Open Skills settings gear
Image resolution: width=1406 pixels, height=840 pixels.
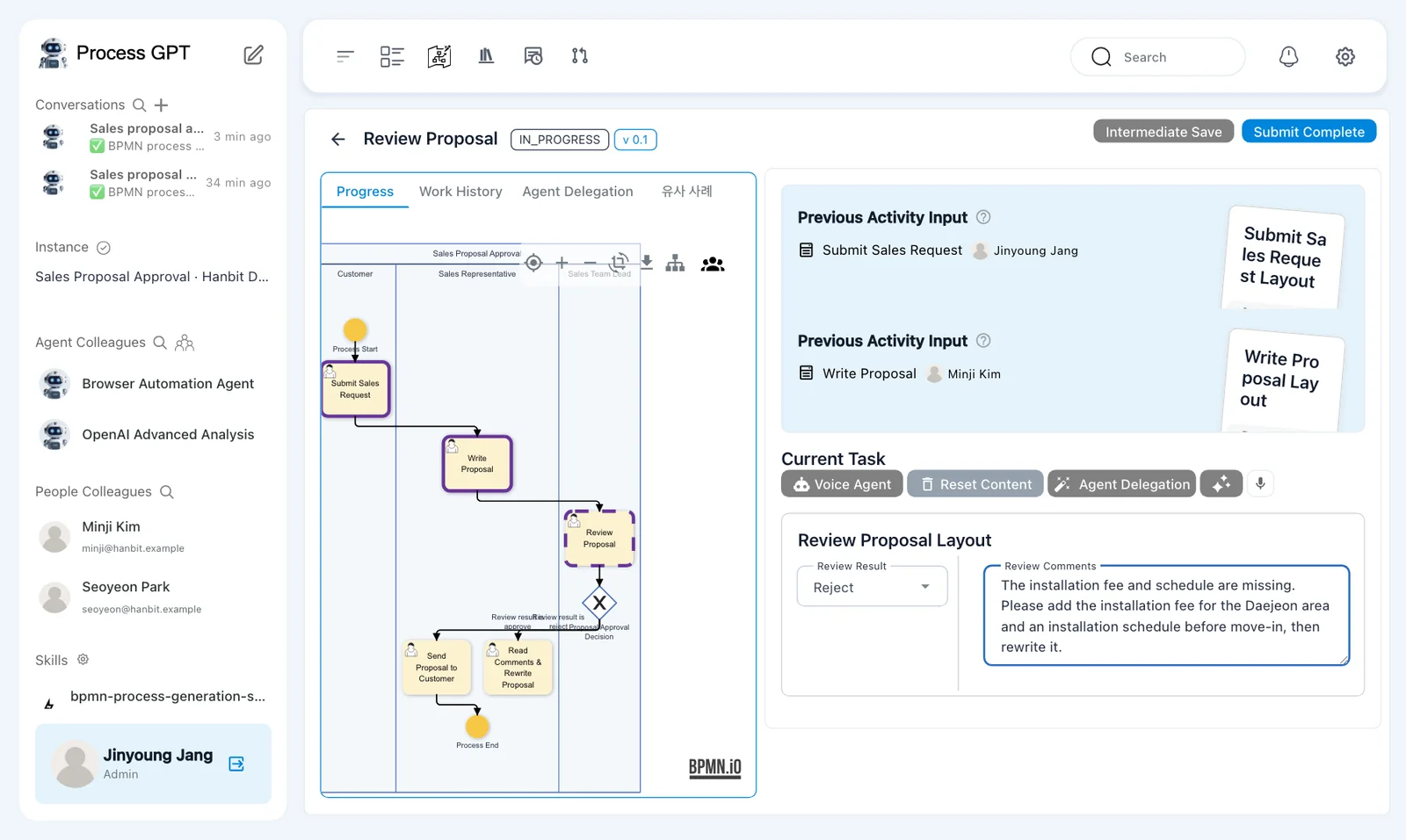pyautogui.click(x=83, y=660)
